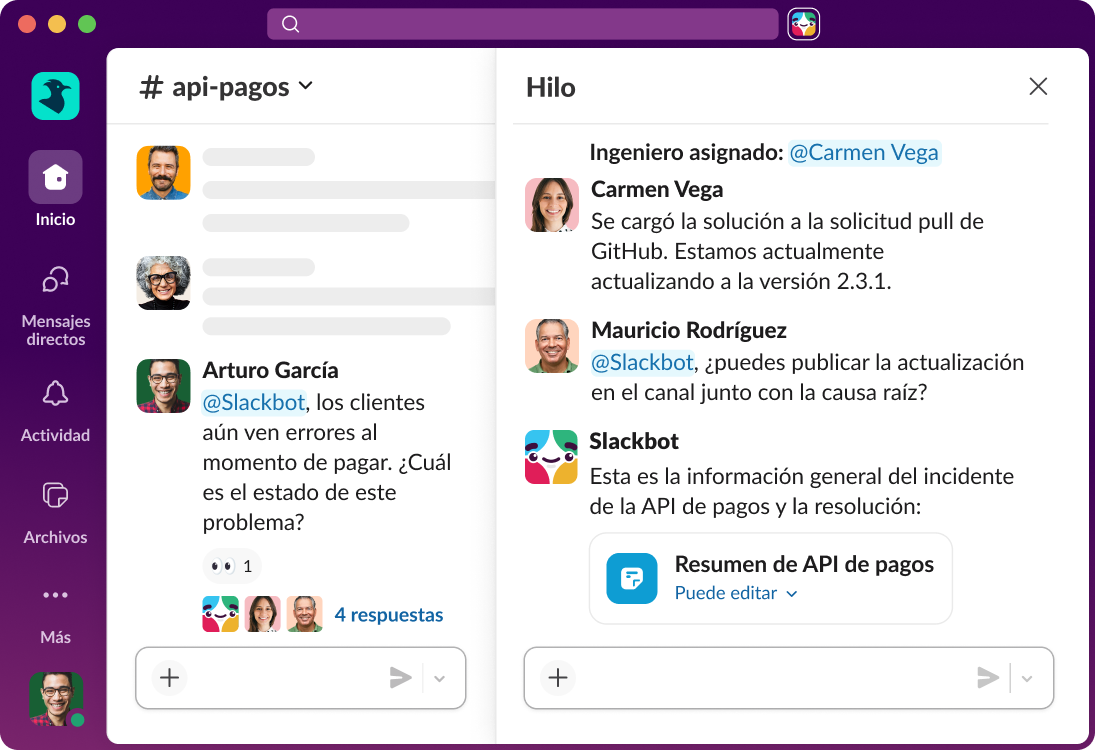Open bearded man's avatar in channel
This screenshot has width=1095, height=750.
click(x=163, y=172)
